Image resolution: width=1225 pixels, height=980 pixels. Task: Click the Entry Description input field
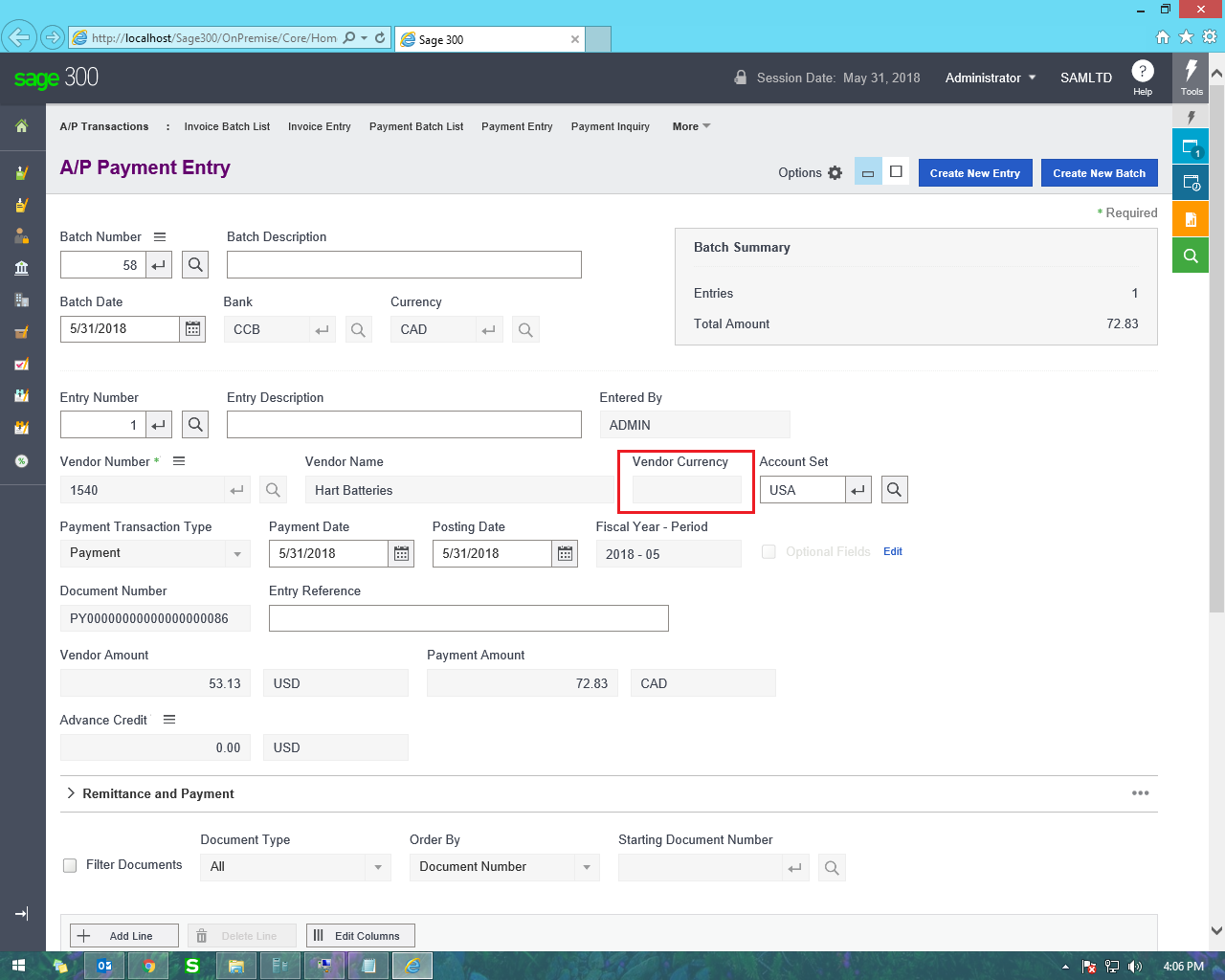point(404,424)
